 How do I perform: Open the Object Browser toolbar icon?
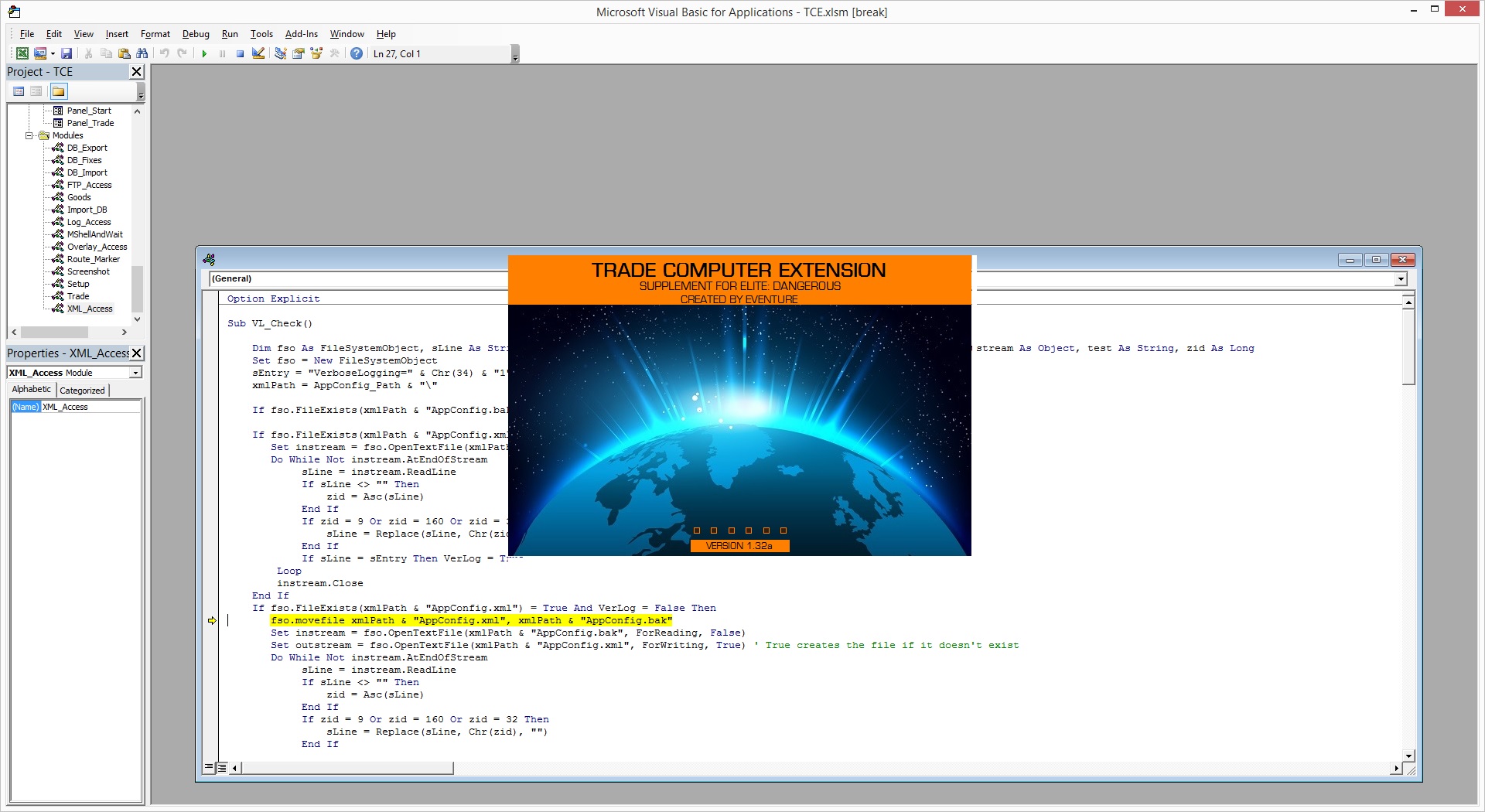(316, 53)
